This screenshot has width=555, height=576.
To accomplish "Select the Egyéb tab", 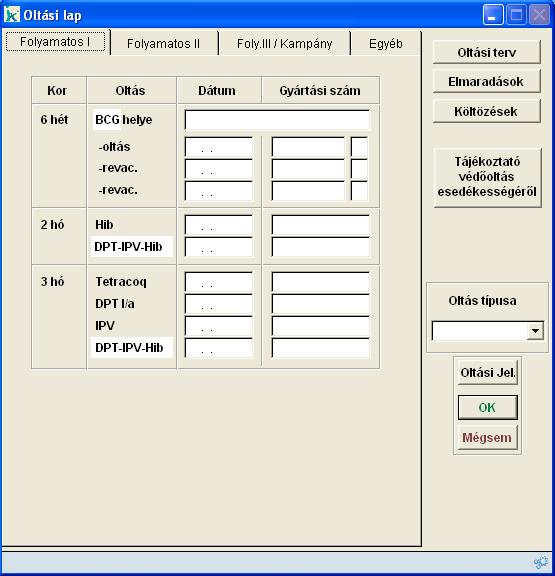I will [386, 43].
